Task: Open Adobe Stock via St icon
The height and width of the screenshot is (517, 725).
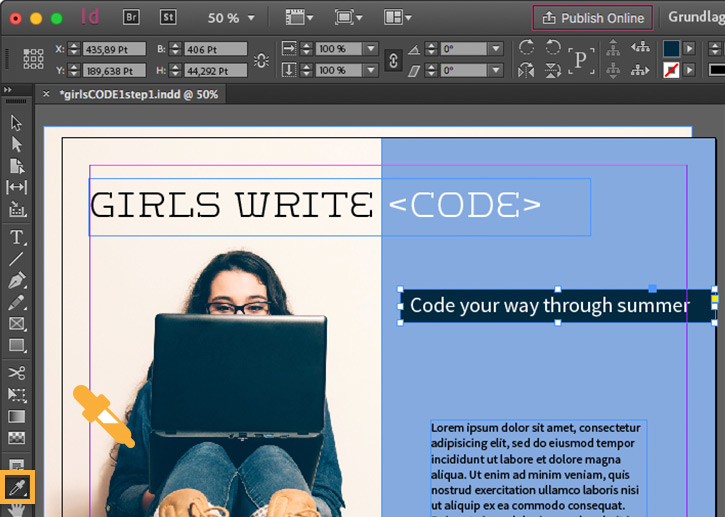Action: [168, 18]
